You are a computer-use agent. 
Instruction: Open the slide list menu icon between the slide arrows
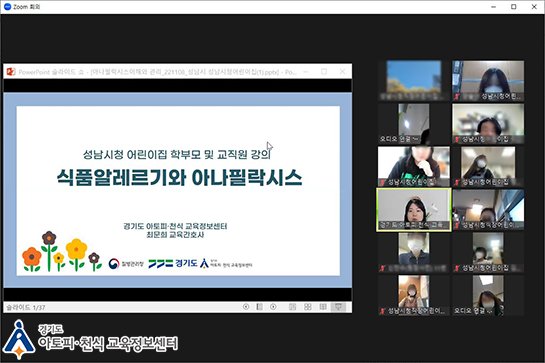[x=259, y=307]
